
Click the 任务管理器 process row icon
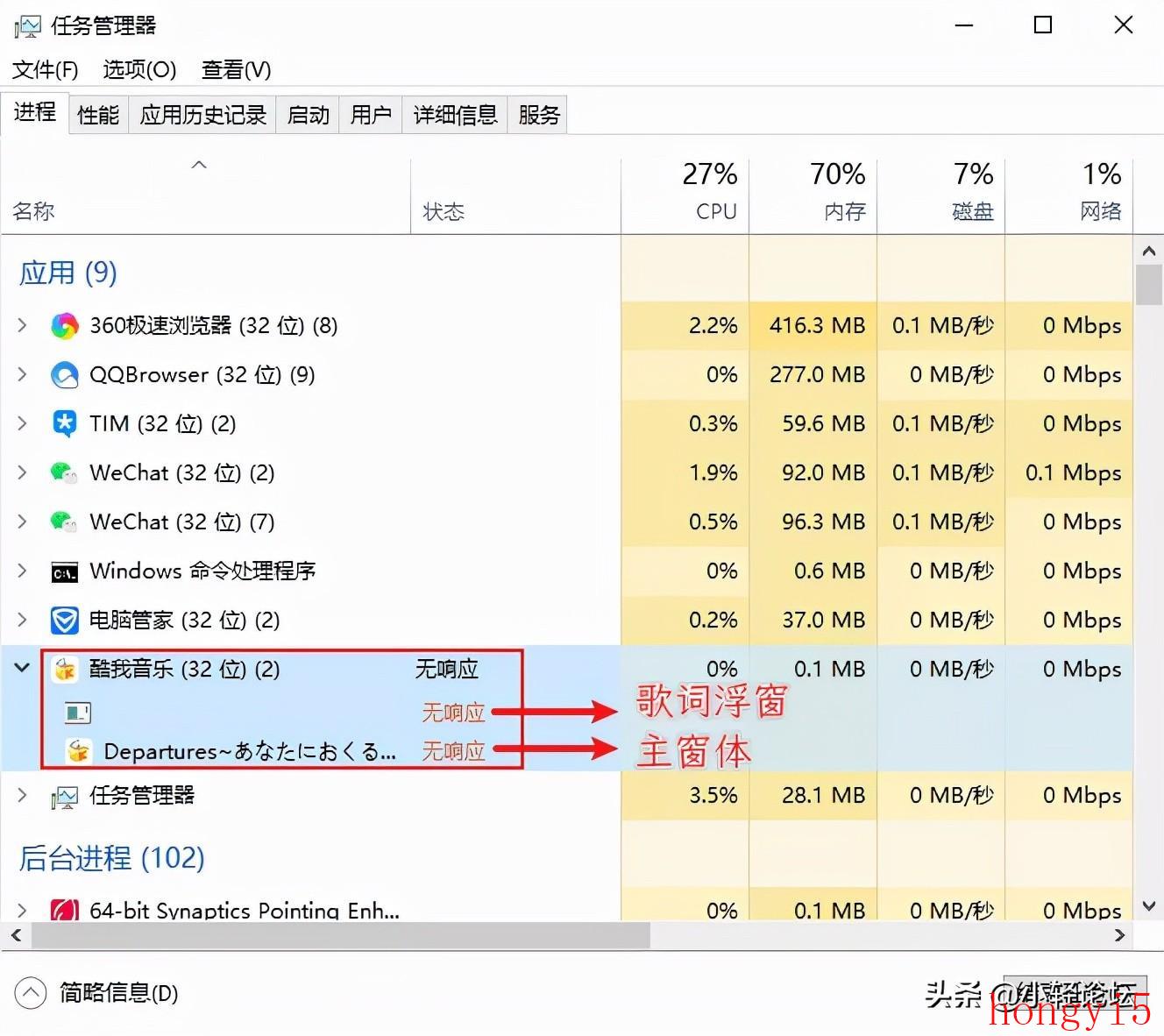pyautogui.click(x=65, y=797)
